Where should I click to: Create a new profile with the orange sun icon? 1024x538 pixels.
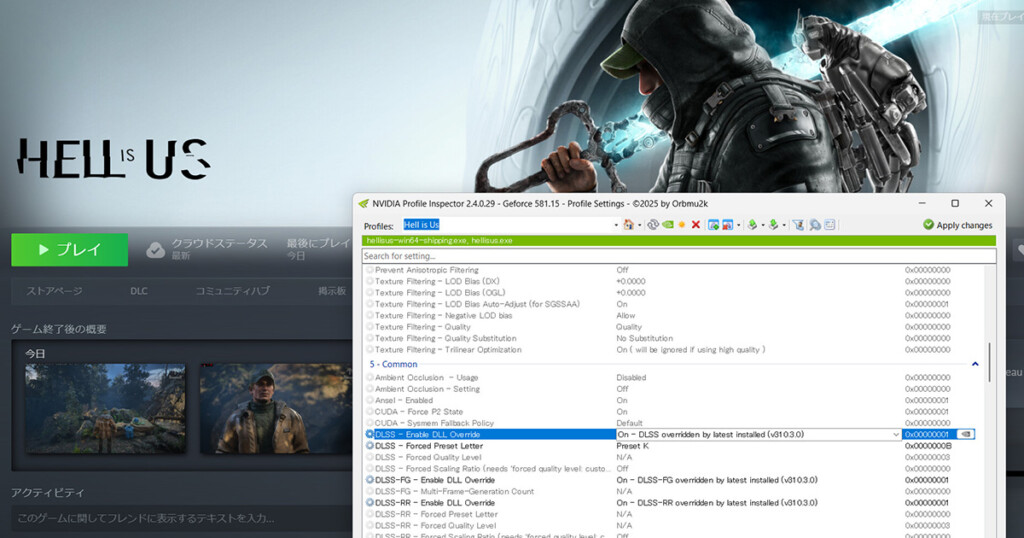pos(682,225)
